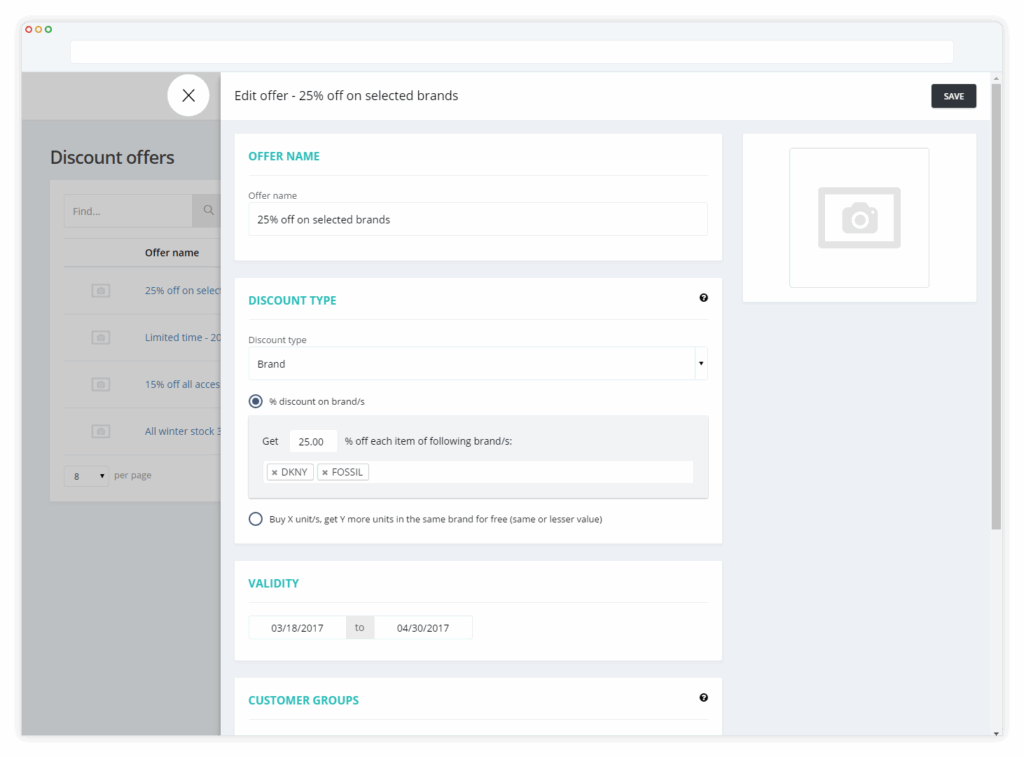Click the vertical scrollbar of edit panel
This screenshot has height=757, width=1024.
coord(996,306)
